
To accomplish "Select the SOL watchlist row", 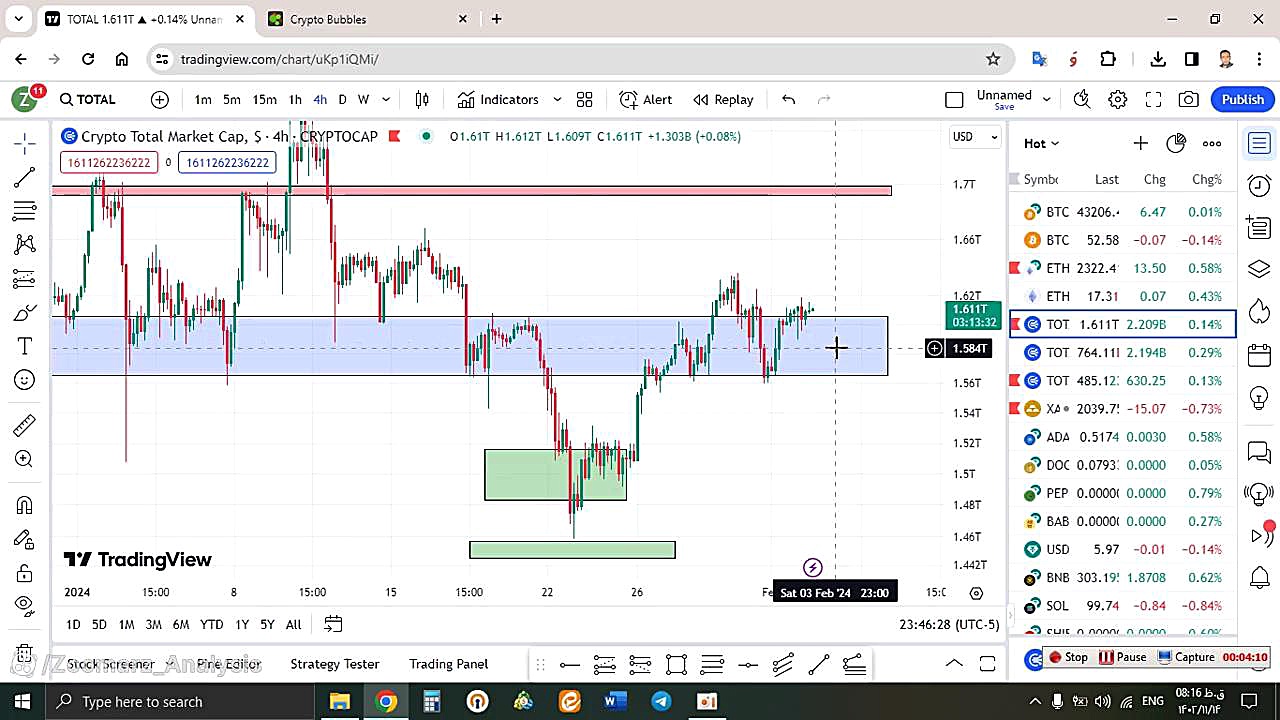I will coord(1123,605).
